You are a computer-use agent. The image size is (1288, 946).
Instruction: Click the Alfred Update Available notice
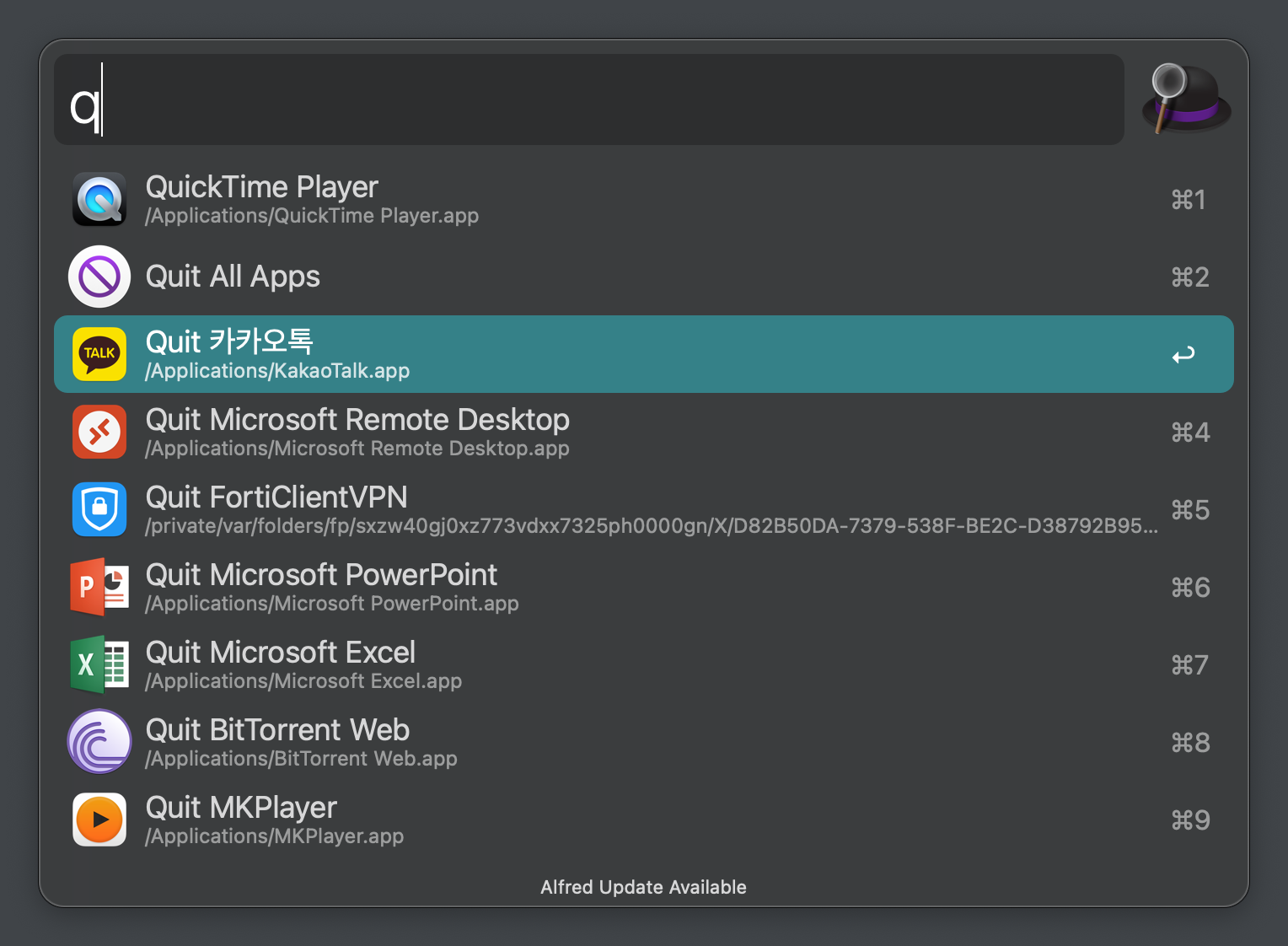tap(644, 887)
